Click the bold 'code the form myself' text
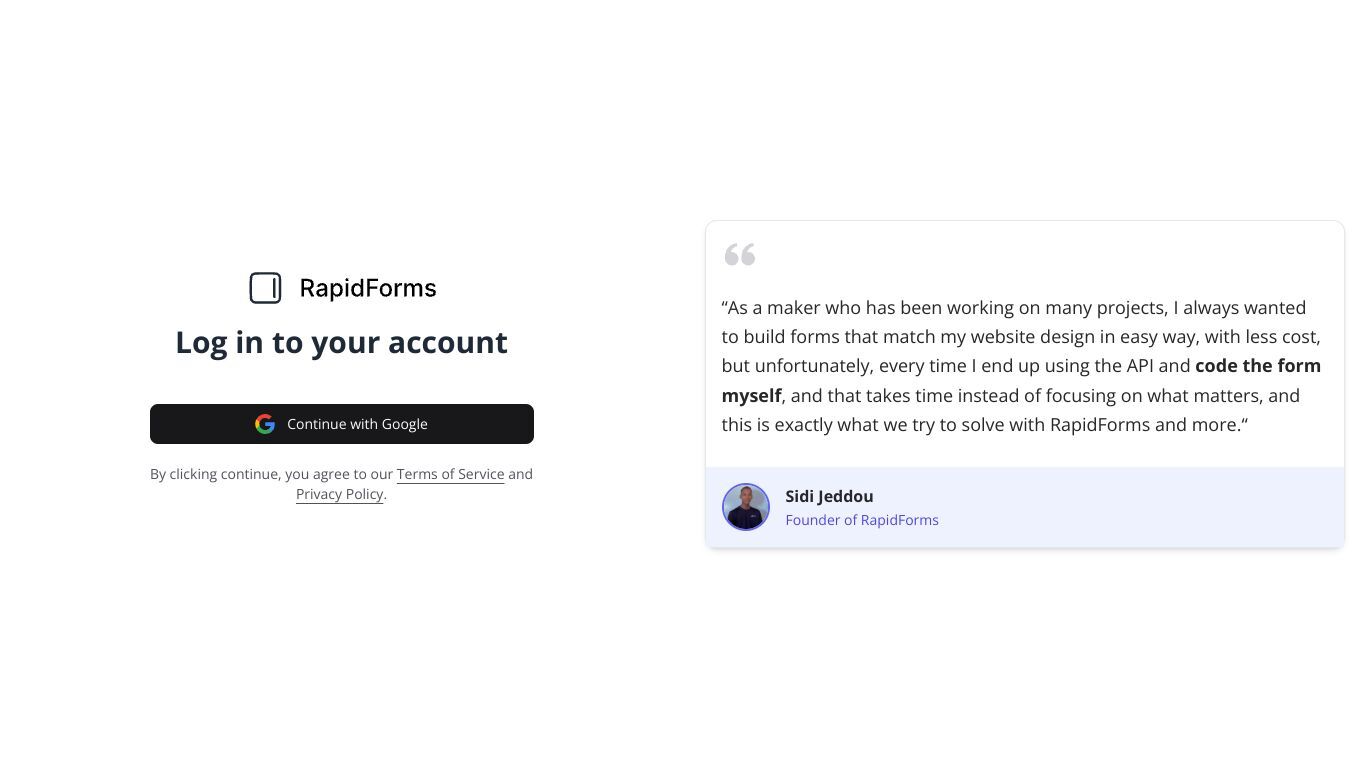This screenshot has height=768, width=1366. click(x=1258, y=366)
